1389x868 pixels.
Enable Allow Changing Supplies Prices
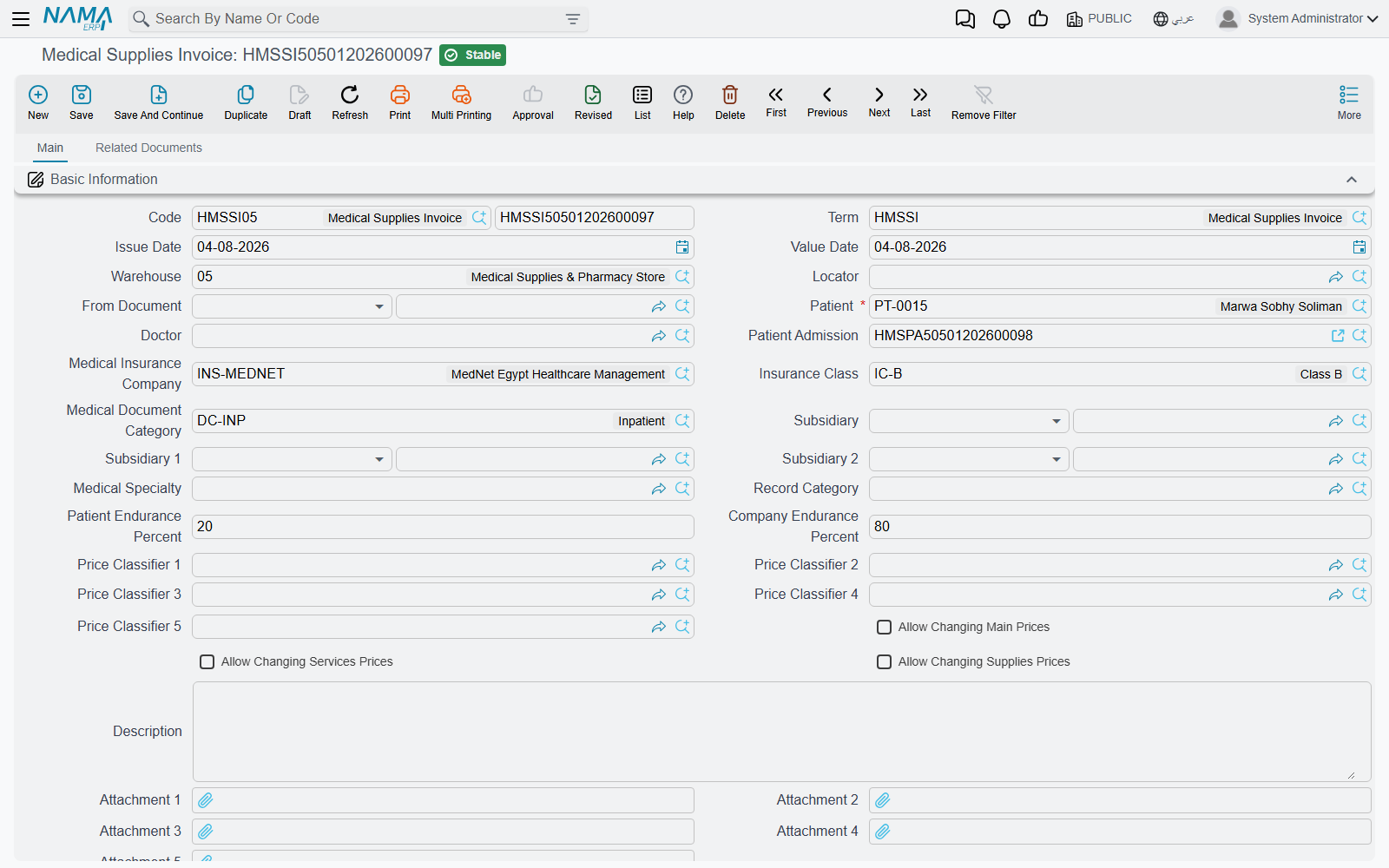click(884, 661)
